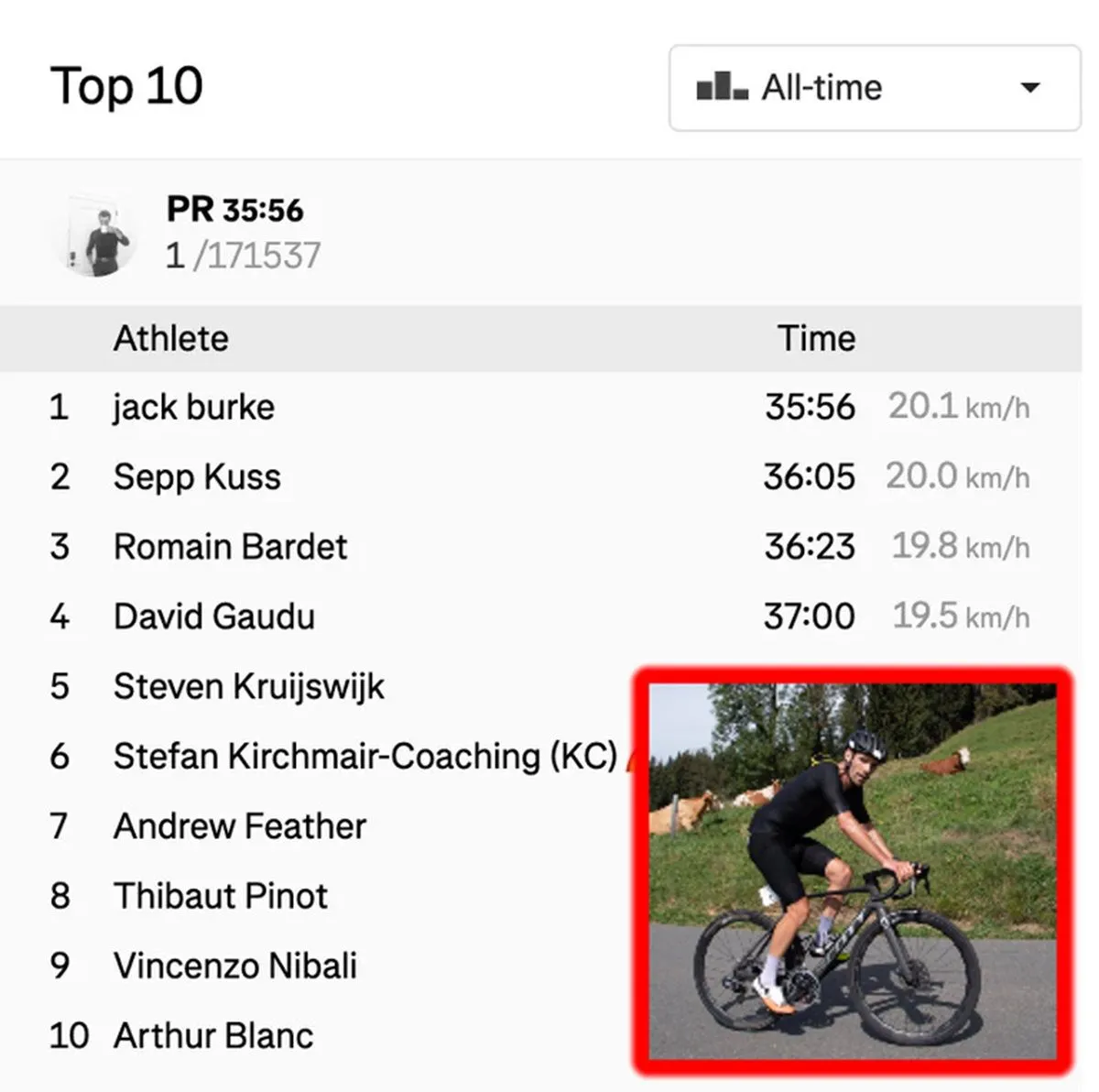Select Vincenzo Nibali in the rankings

click(235, 966)
